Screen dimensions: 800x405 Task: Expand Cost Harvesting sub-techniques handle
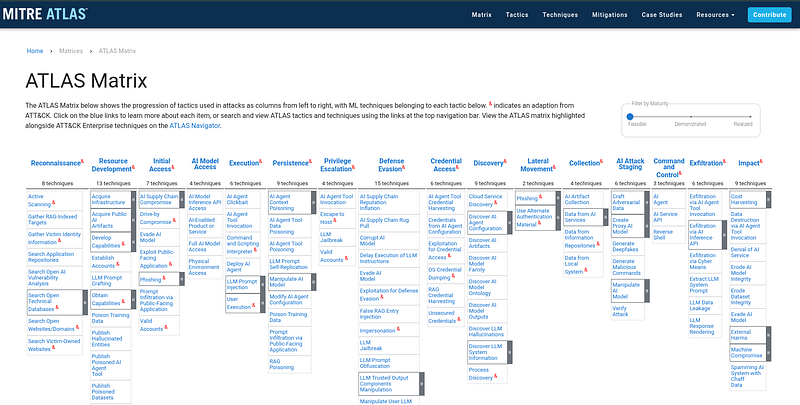pos(769,199)
